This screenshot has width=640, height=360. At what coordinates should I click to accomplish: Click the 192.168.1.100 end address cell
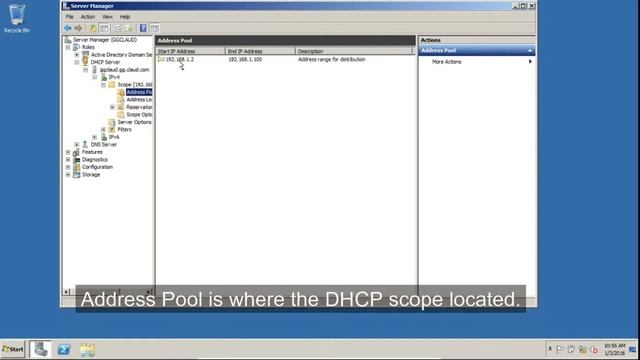click(245, 59)
